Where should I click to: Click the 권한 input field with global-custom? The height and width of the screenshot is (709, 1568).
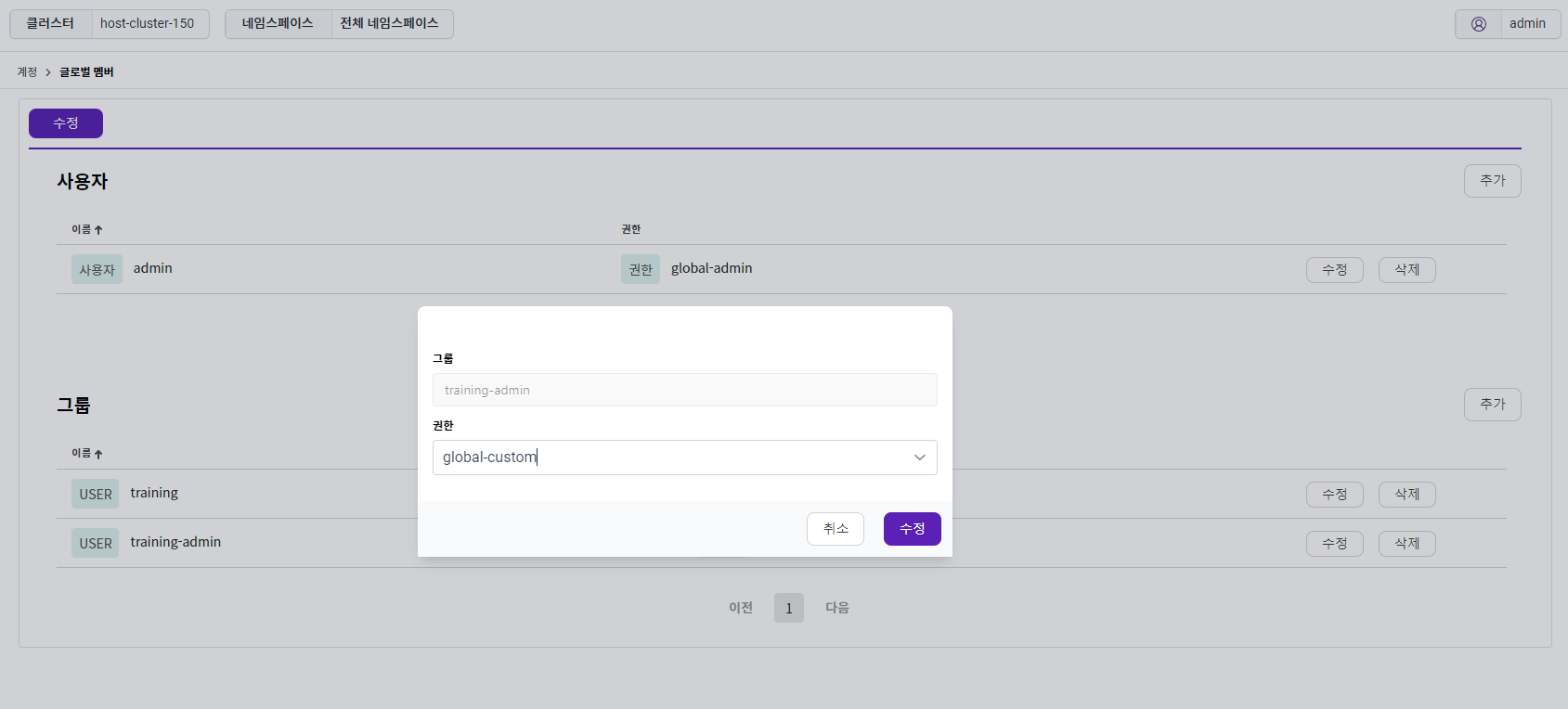click(x=685, y=458)
